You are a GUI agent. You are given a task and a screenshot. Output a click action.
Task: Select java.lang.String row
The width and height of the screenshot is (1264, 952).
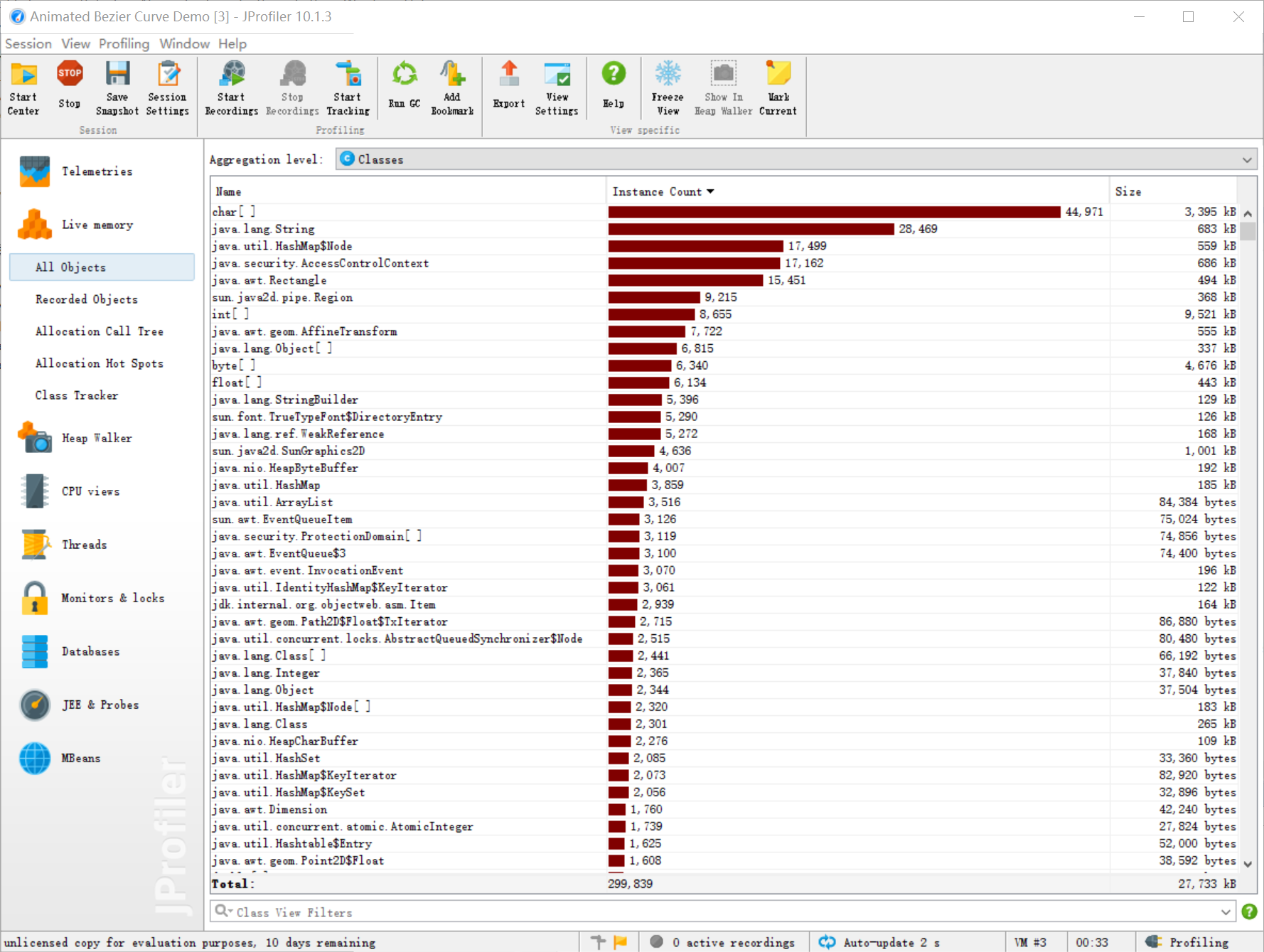(x=724, y=229)
